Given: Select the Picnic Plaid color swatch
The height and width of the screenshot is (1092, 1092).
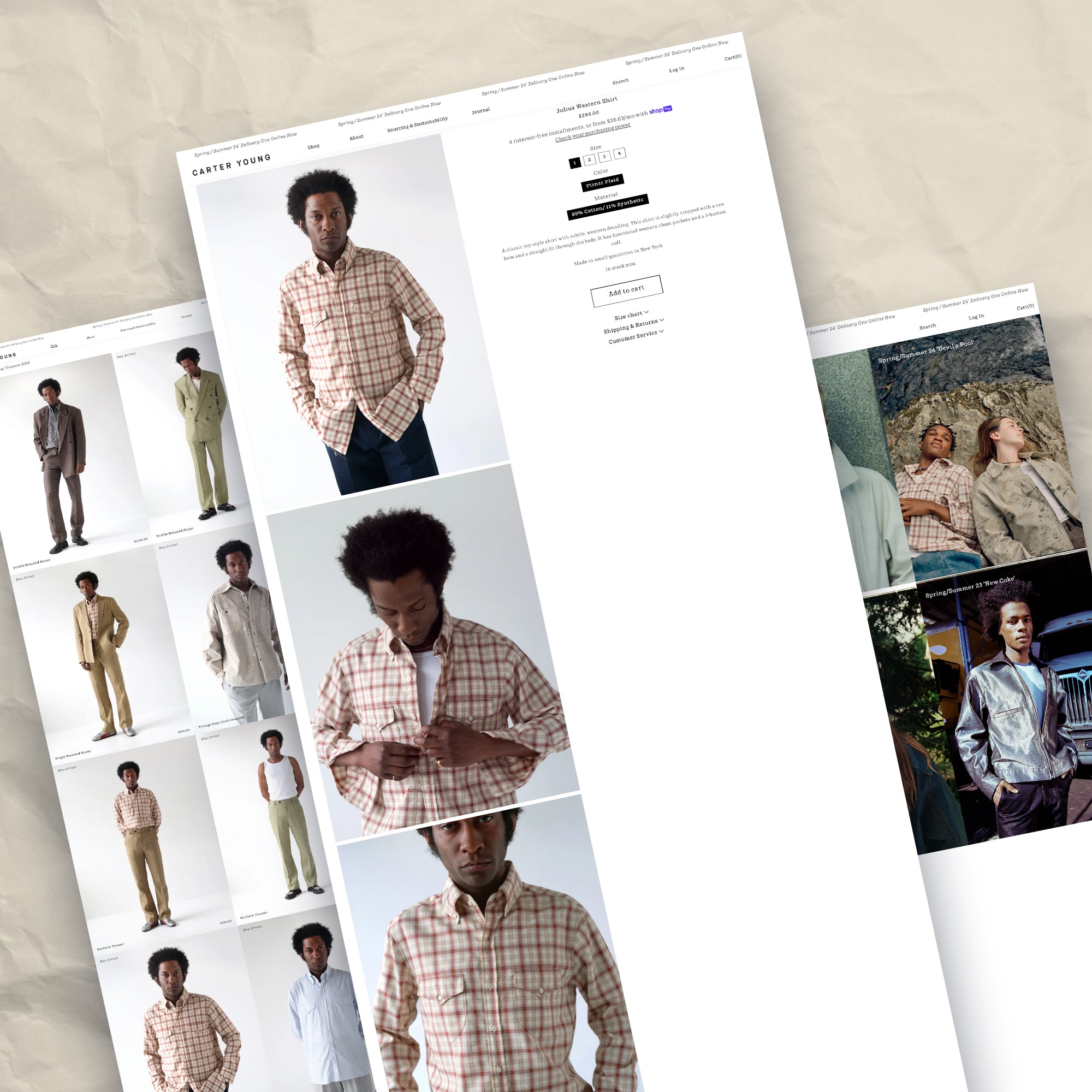Looking at the screenshot, I should click(602, 182).
